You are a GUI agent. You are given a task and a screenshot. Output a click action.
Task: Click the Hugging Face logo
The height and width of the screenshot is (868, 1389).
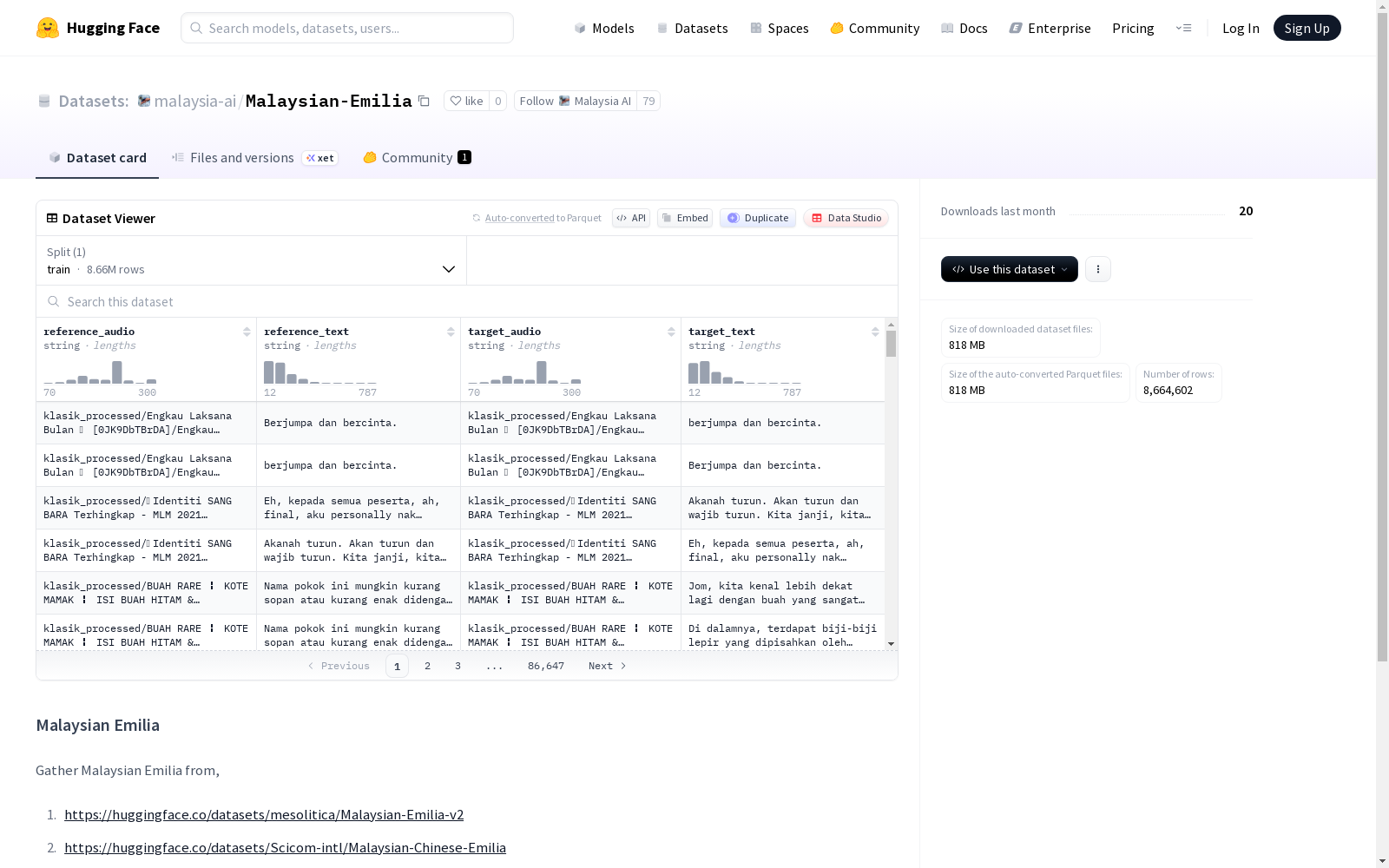97,28
